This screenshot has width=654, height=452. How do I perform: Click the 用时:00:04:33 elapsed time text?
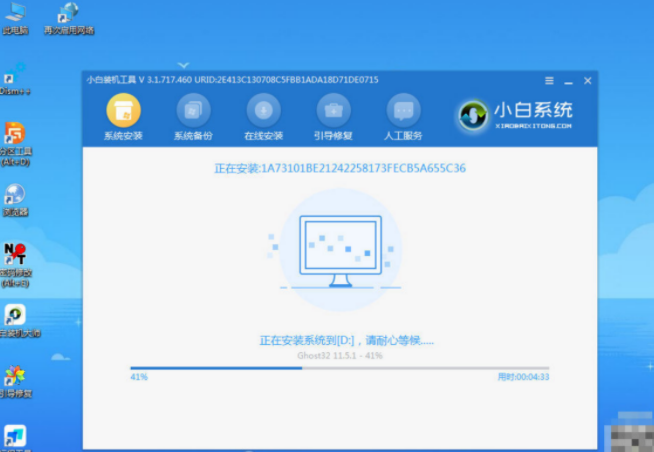[523, 377]
